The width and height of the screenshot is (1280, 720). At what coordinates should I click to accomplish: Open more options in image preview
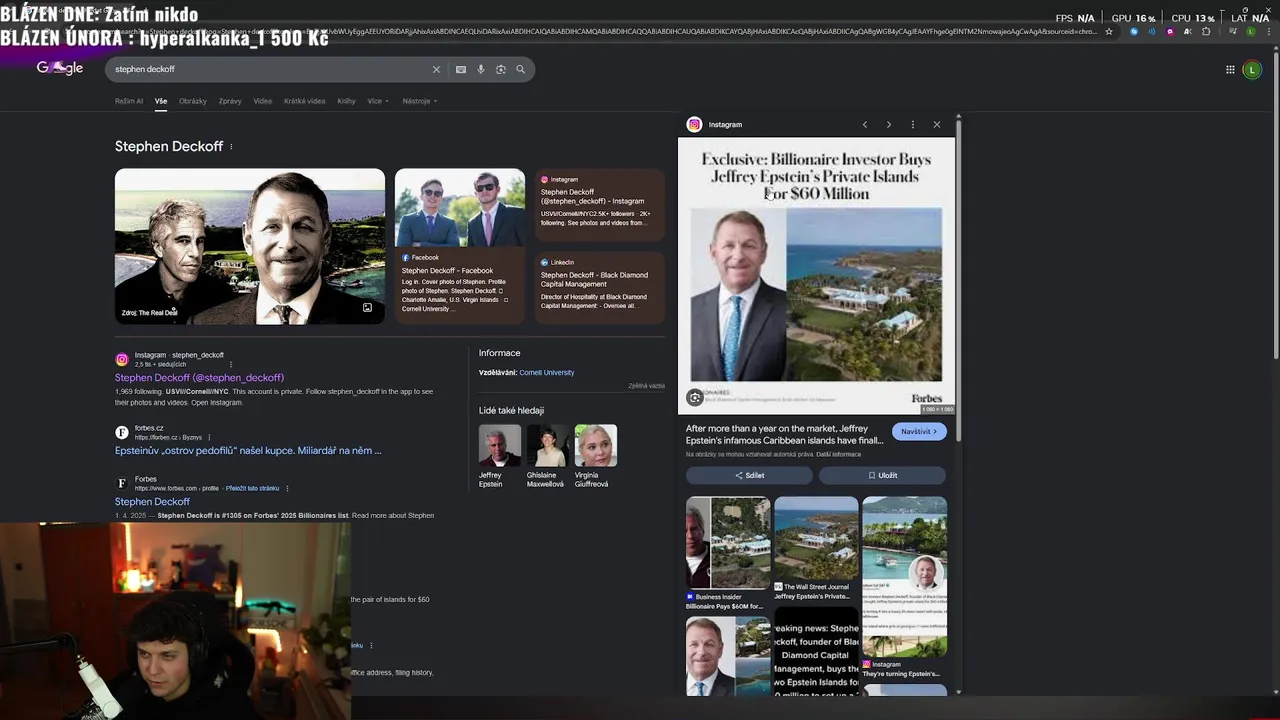[912, 124]
